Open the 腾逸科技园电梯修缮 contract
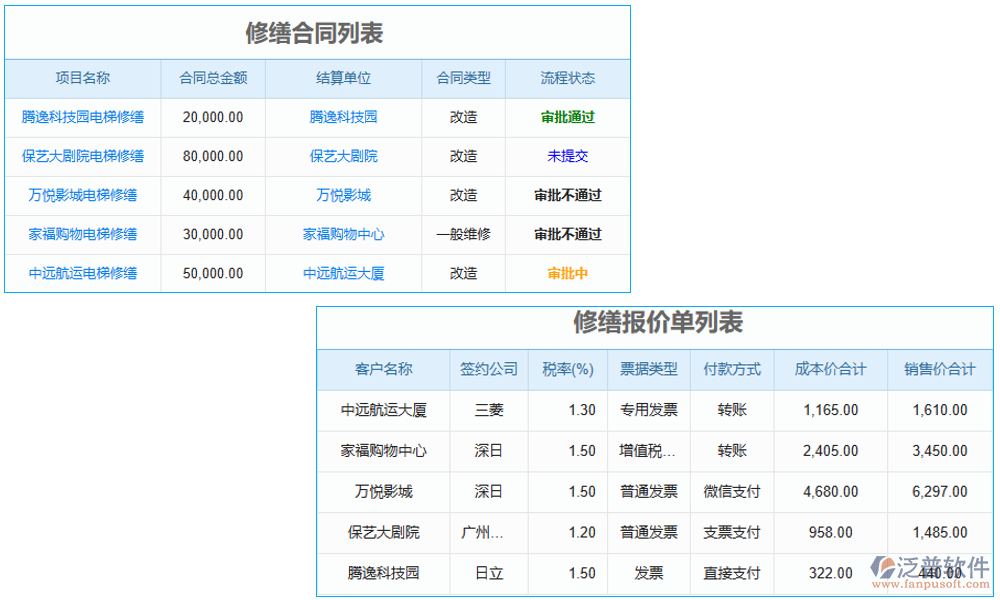Screen dimensions: 1000x600 tap(84, 117)
